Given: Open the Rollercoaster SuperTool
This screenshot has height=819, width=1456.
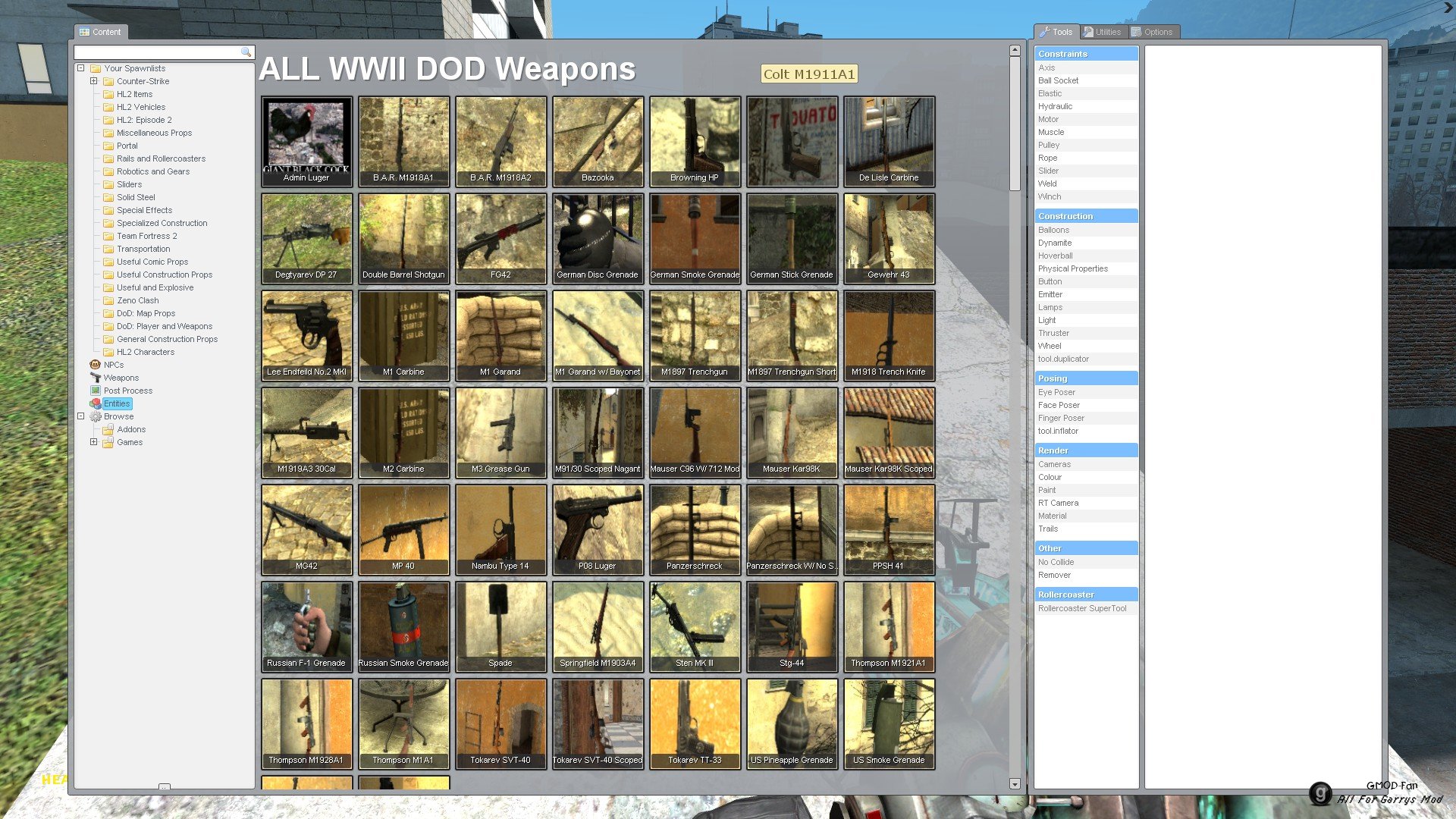Looking at the screenshot, I should [x=1086, y=608].
